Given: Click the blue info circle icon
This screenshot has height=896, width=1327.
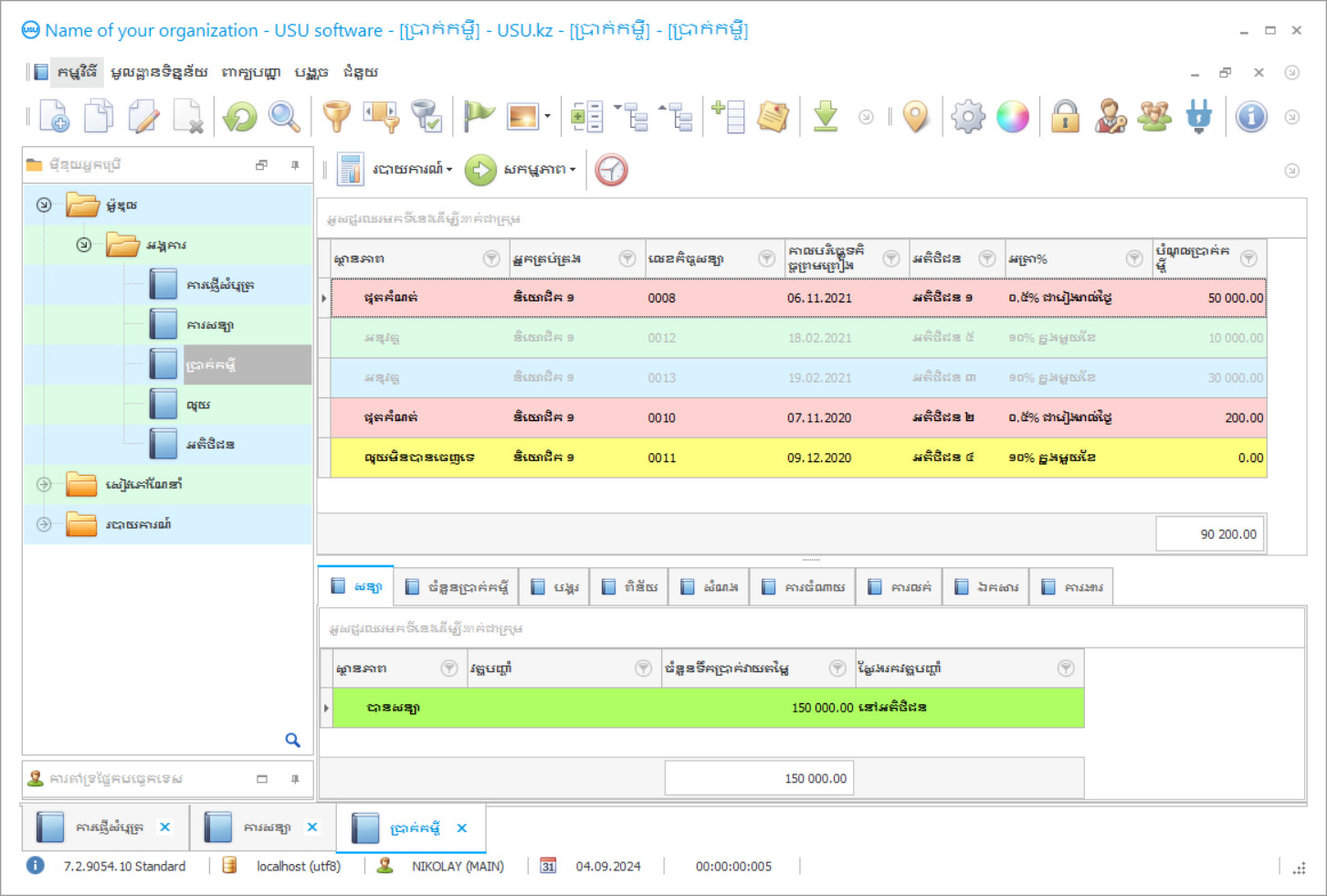Looking at the screenshot, I should coord(1251,117).
